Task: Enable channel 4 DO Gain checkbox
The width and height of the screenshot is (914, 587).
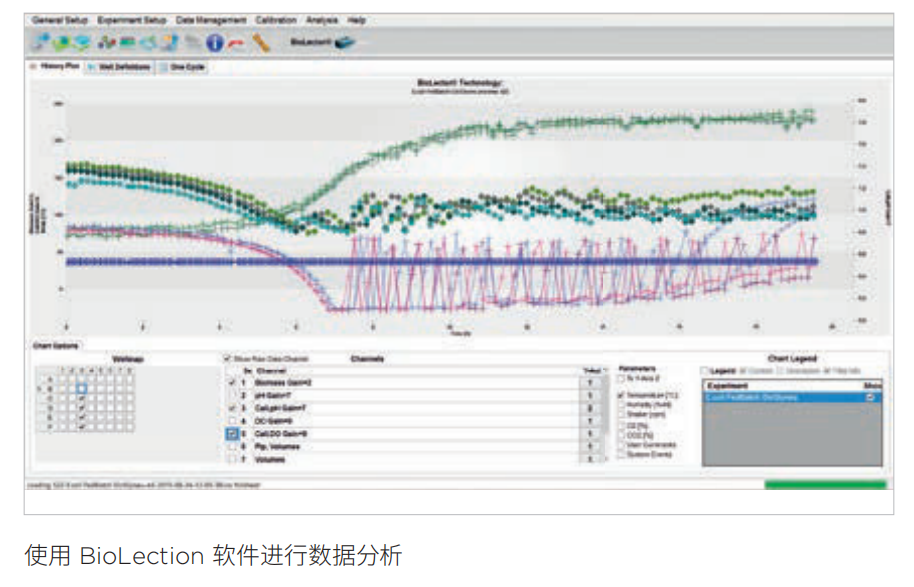Action: (232, 421)
